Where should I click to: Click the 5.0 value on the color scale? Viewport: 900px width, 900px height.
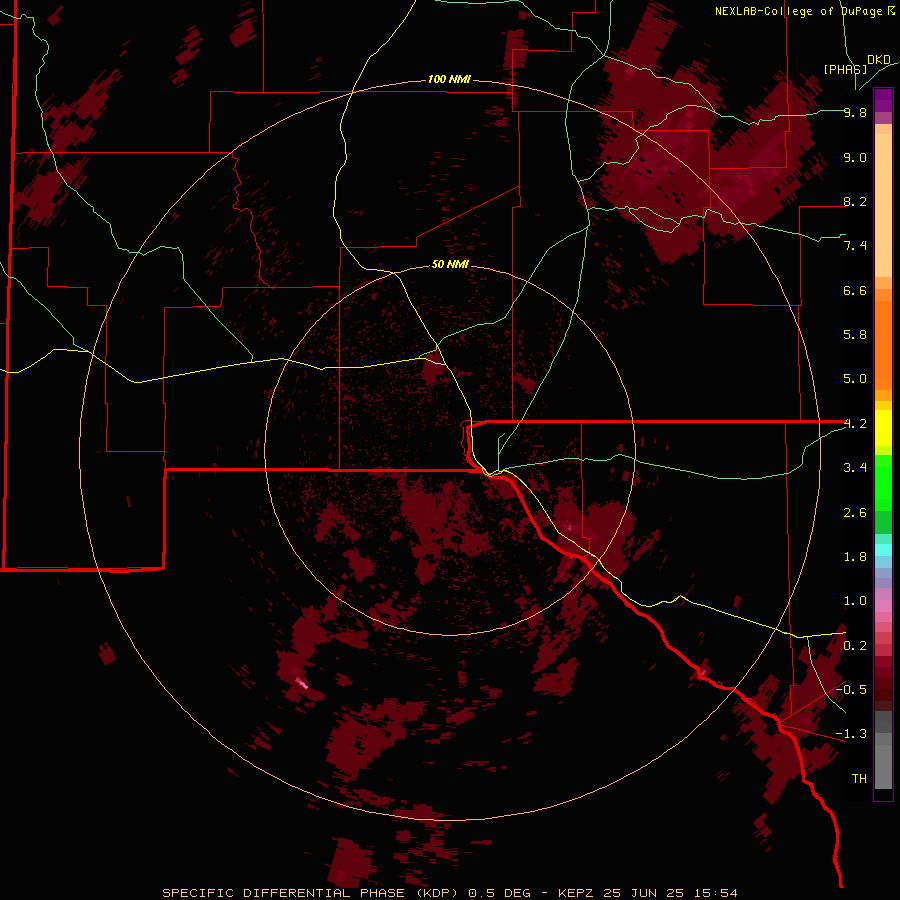pyautogui.click(x=855, y=379)
